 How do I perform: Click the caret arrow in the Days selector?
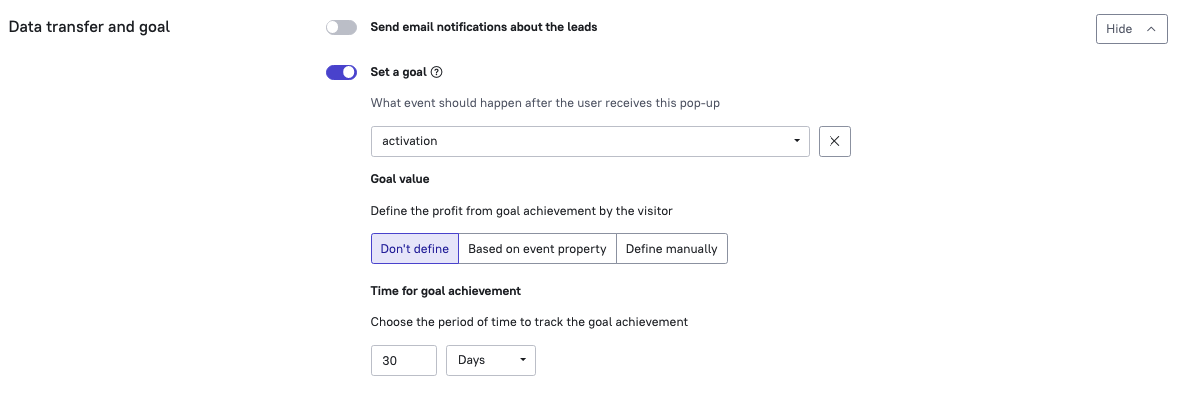tap(523, 360)
